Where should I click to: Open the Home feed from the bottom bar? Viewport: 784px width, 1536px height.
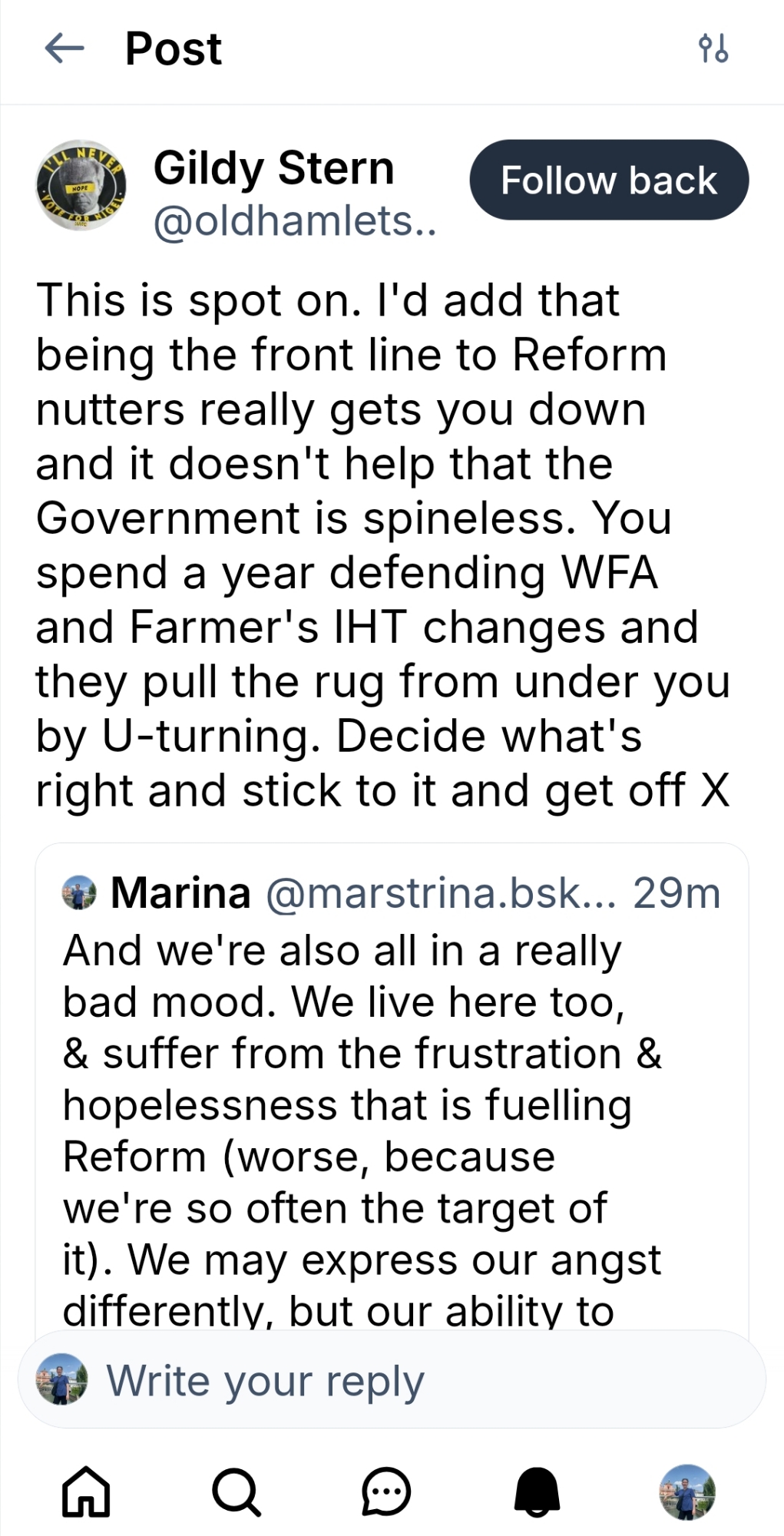(85, 1491)
